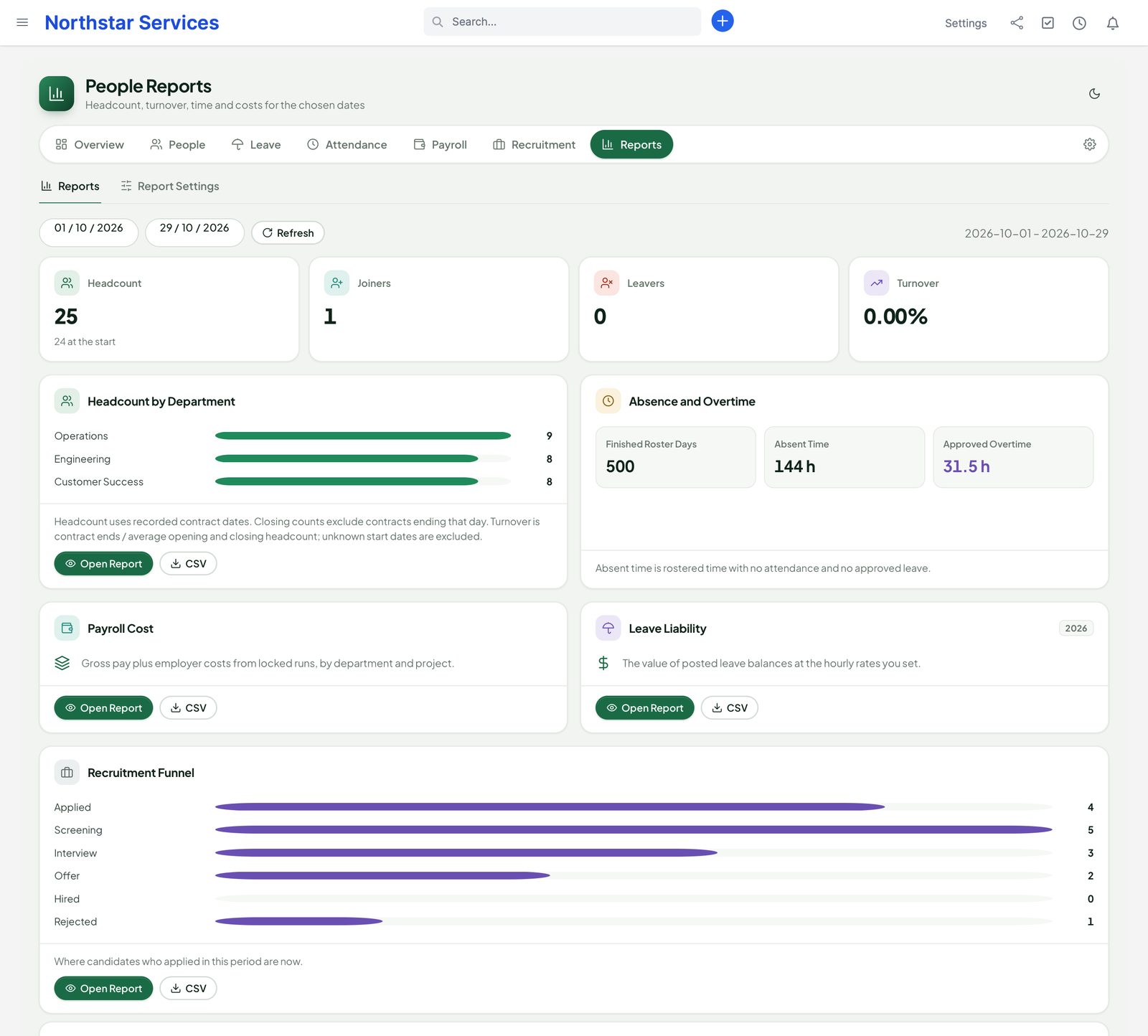The height and width of the screenshot is (1036, 1148).
Task: Open the Report Settings sub-tab
Action: tap(170, 186)
